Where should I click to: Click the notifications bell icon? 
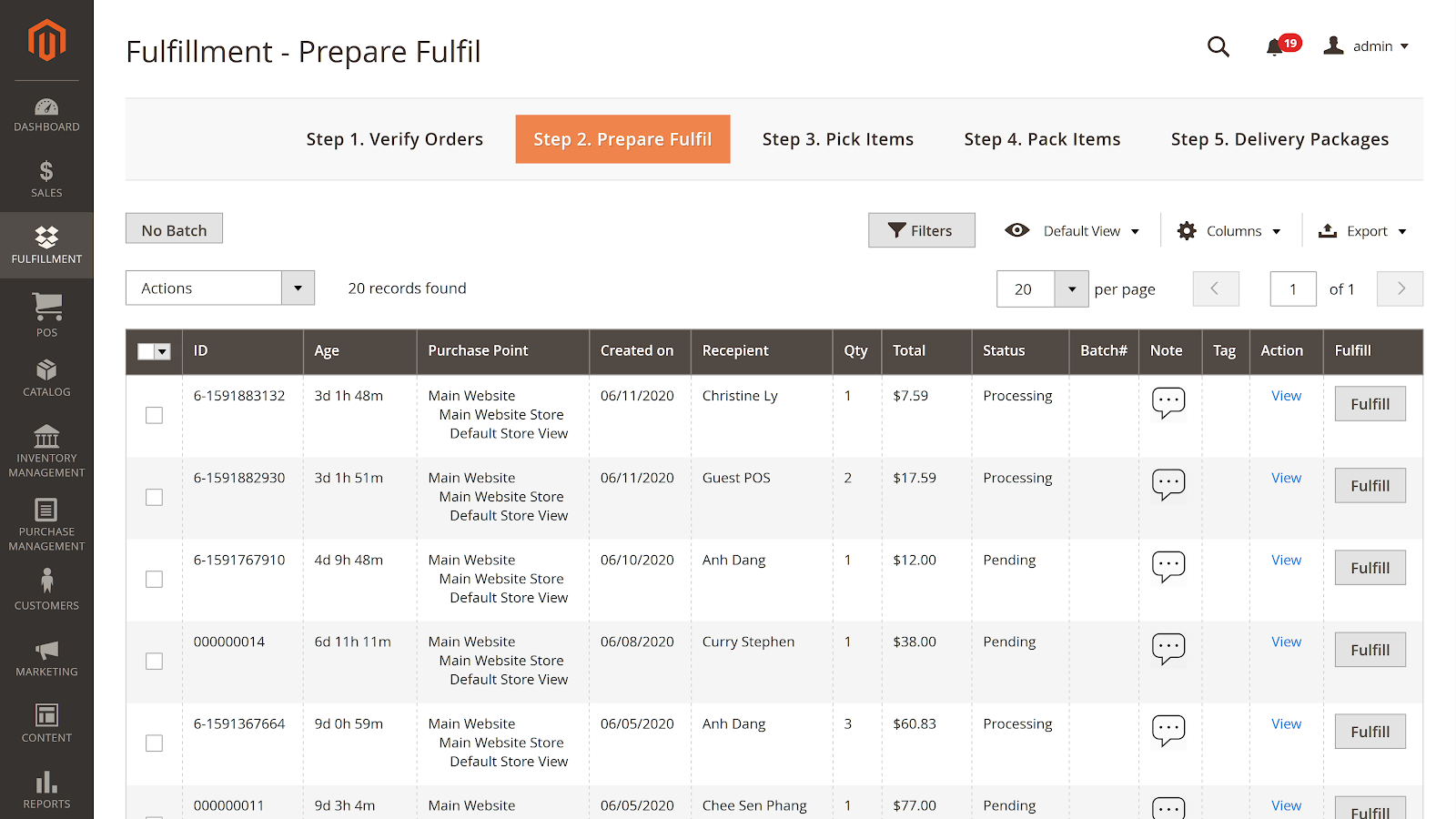(x=1274, y=47)
